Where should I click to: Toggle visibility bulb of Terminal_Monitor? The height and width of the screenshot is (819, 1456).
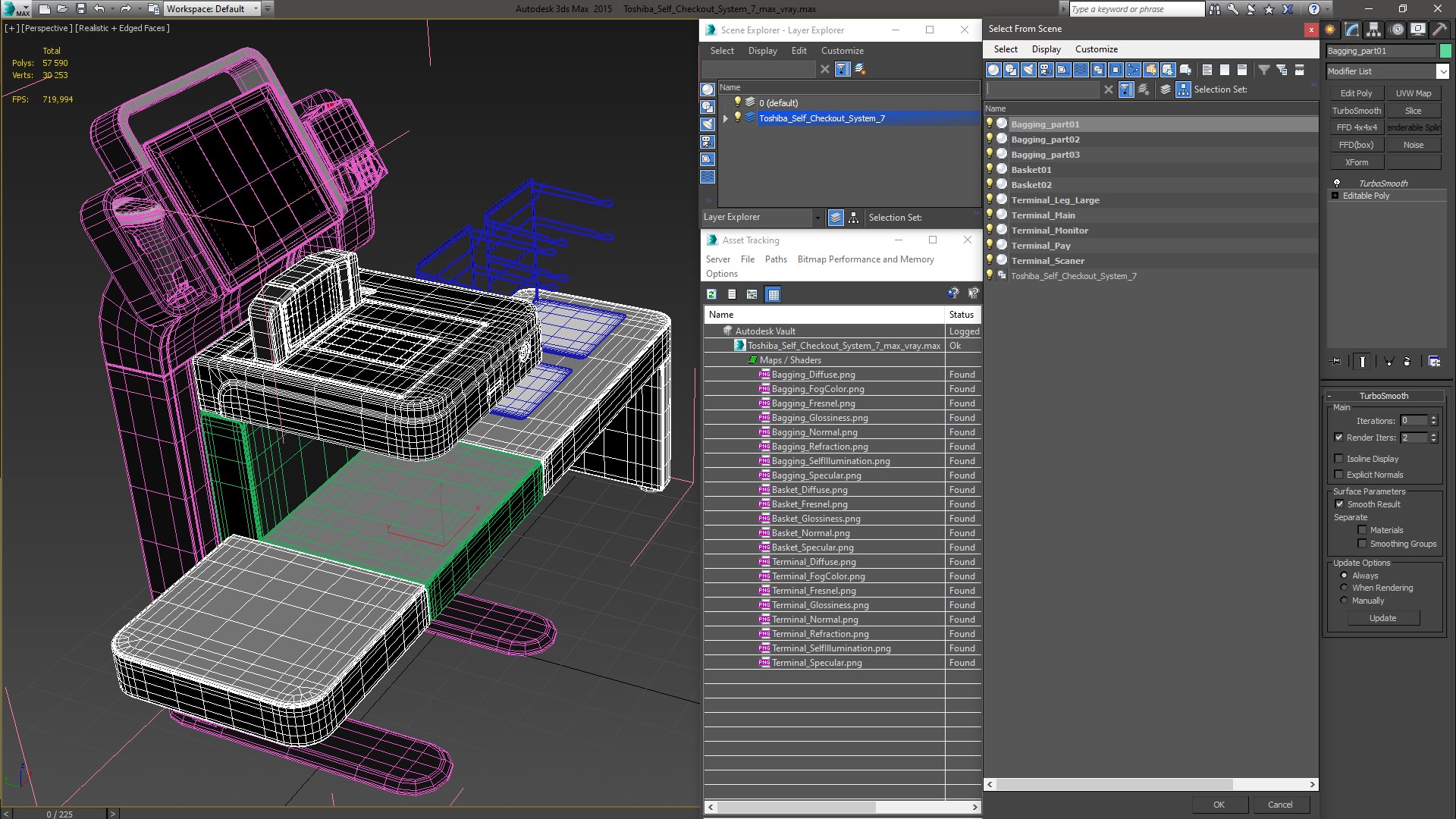(990, 230)
